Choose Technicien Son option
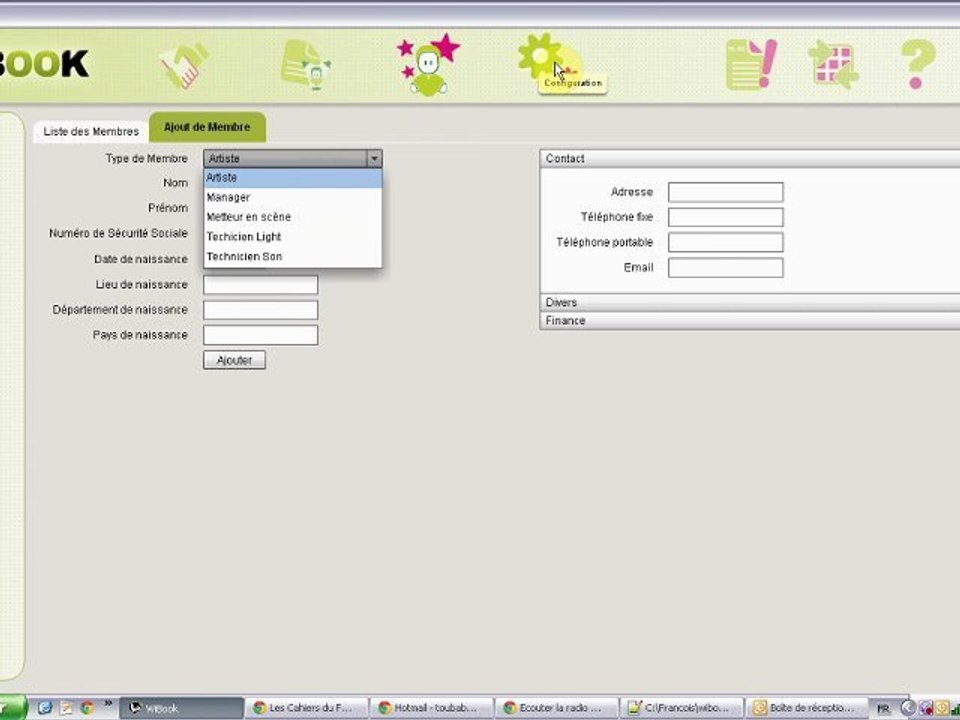 [x=293, y=257]
